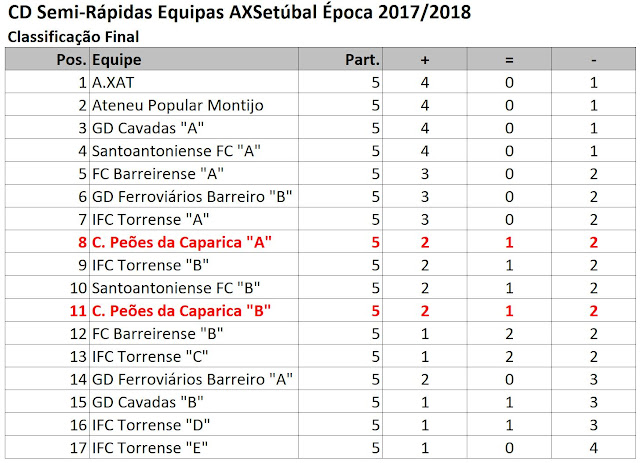Click the Equipe column header

(x=194, y=60)
